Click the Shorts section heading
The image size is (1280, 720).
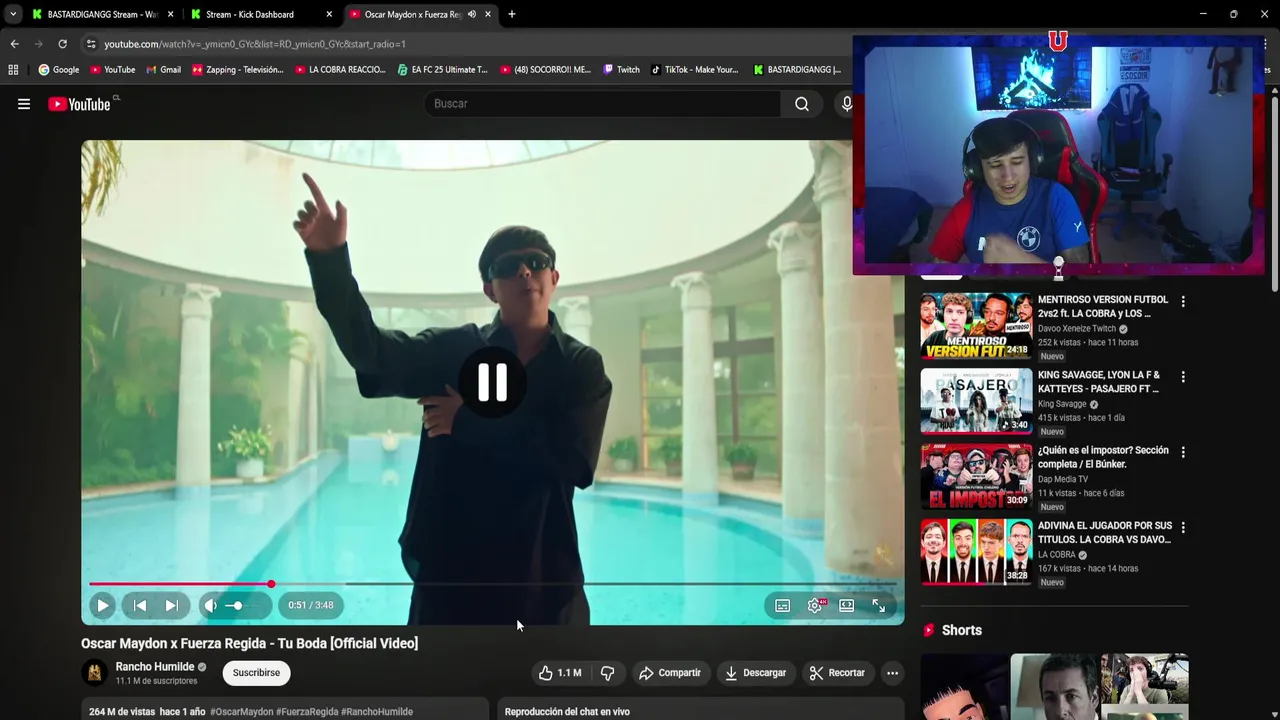[961, 630]
